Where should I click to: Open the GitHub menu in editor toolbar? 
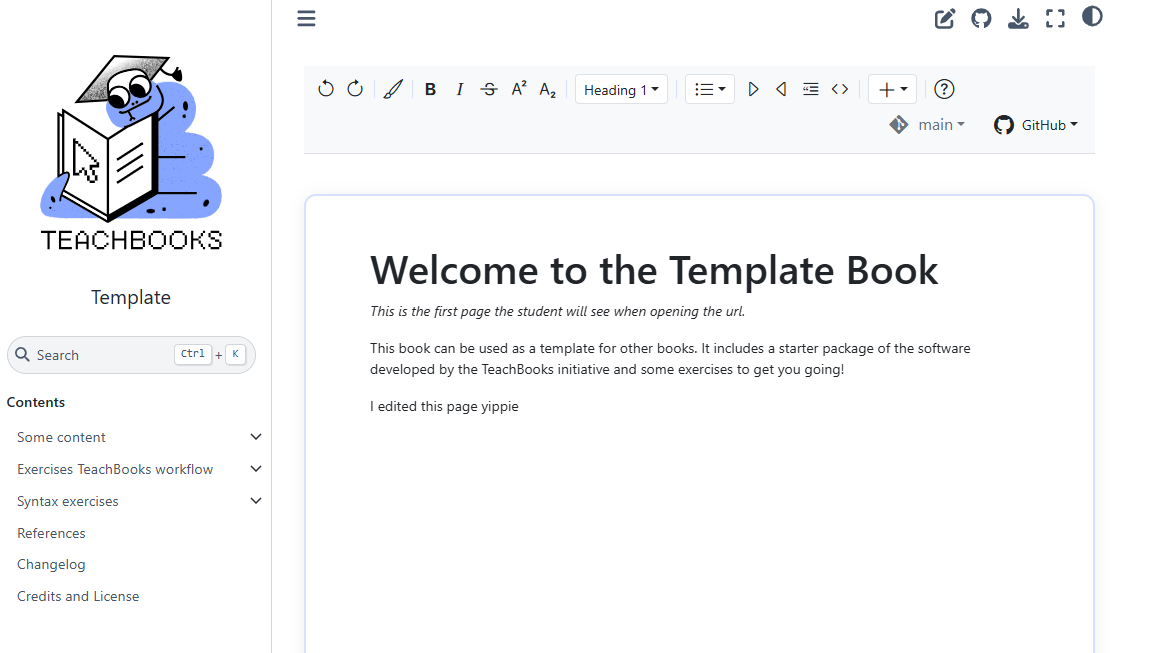(x=1036, y=125)
